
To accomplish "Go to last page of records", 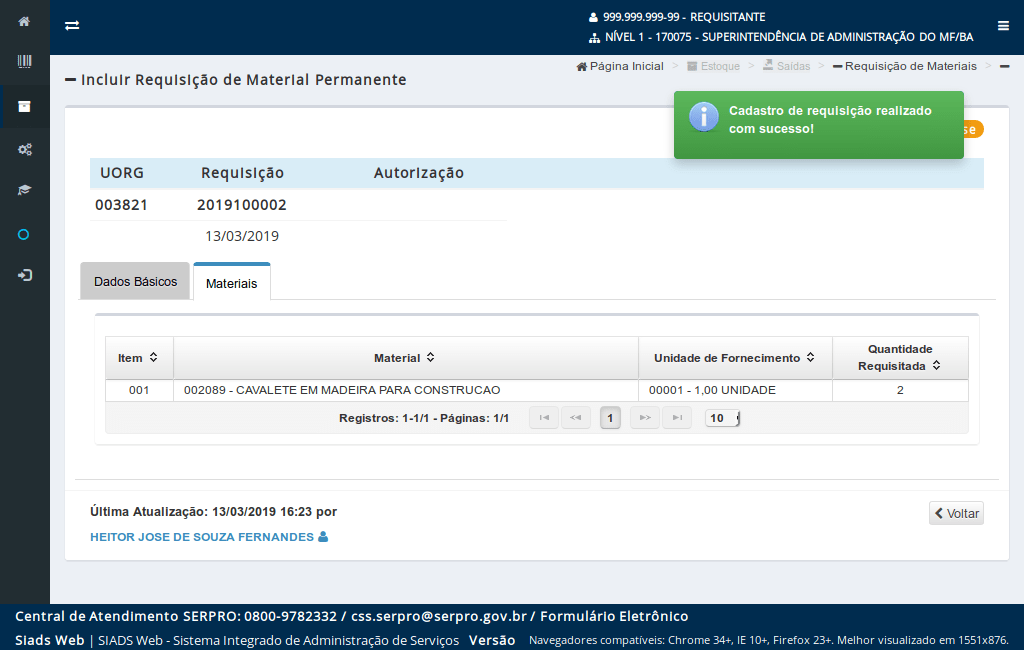I will click(x=677, y=417).
